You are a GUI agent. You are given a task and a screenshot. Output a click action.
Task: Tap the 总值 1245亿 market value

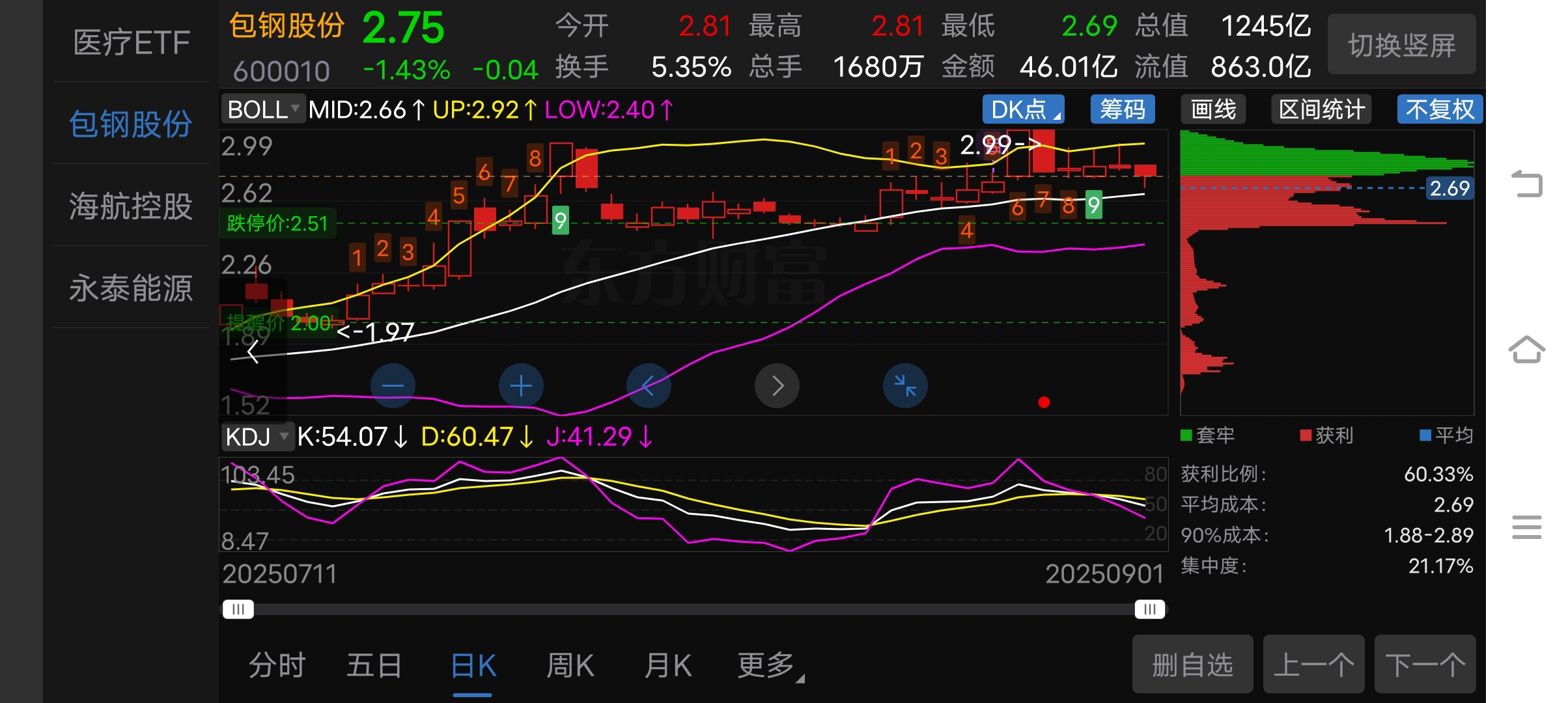[1266, 27]
